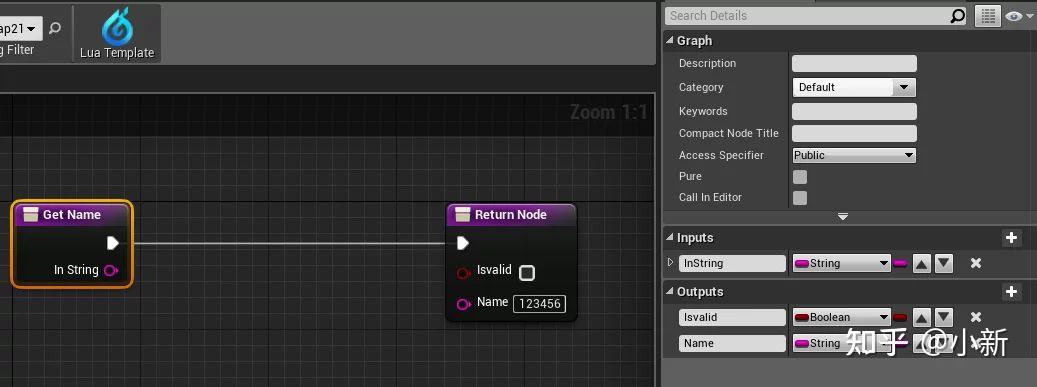Screen dimensions: 1037x387
Task: Click the Name value box showing 123456
Action: click(x=540, y=304)
